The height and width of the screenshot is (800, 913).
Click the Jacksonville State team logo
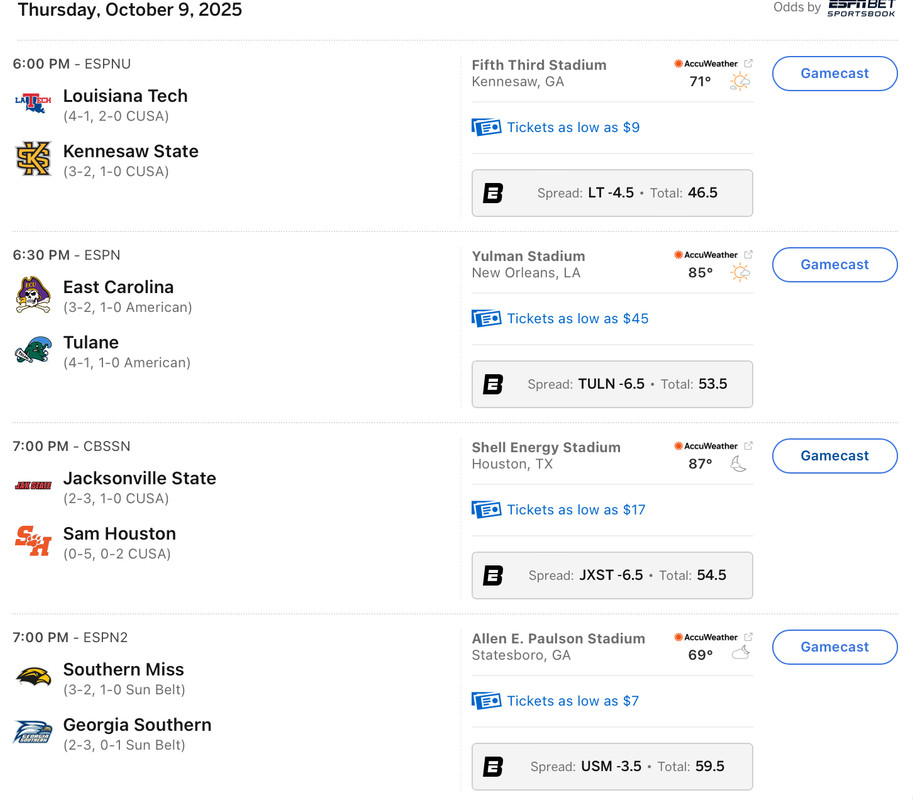coord(33,485)
